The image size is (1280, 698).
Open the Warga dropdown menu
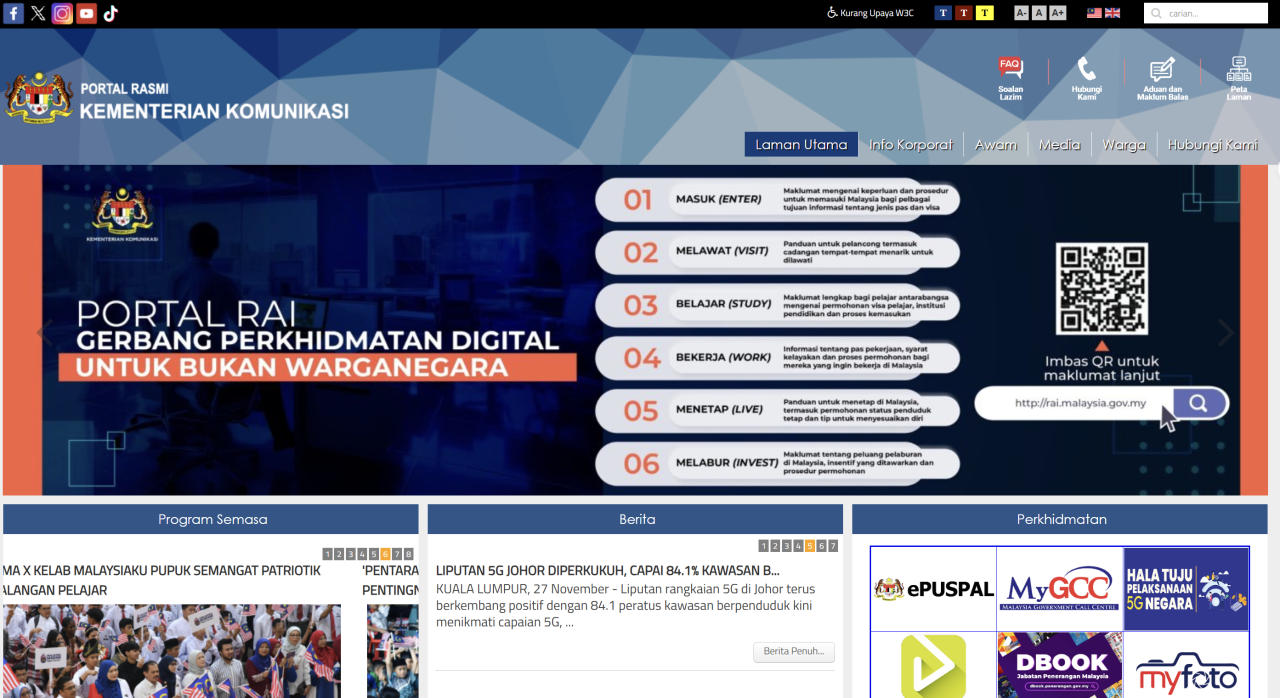pyautogui.click(x=1124, y=144)
